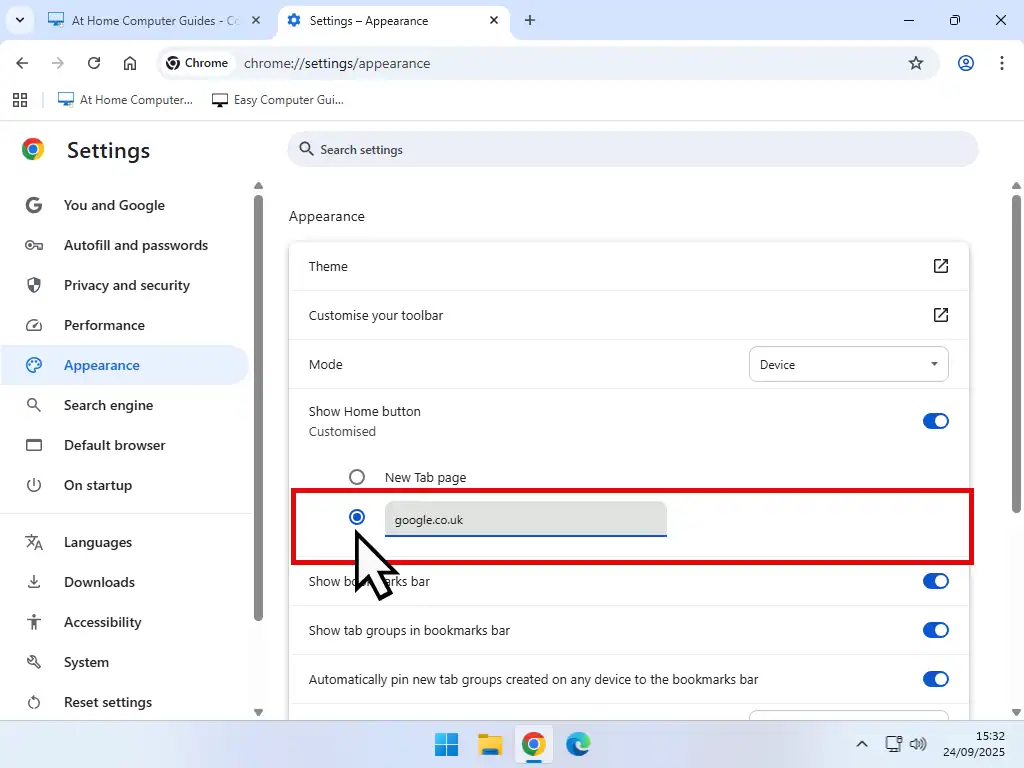This screenshot has width=1024, height=768.
Task: Open the Chrome profile icon
Action: click(x=965, y=63)
